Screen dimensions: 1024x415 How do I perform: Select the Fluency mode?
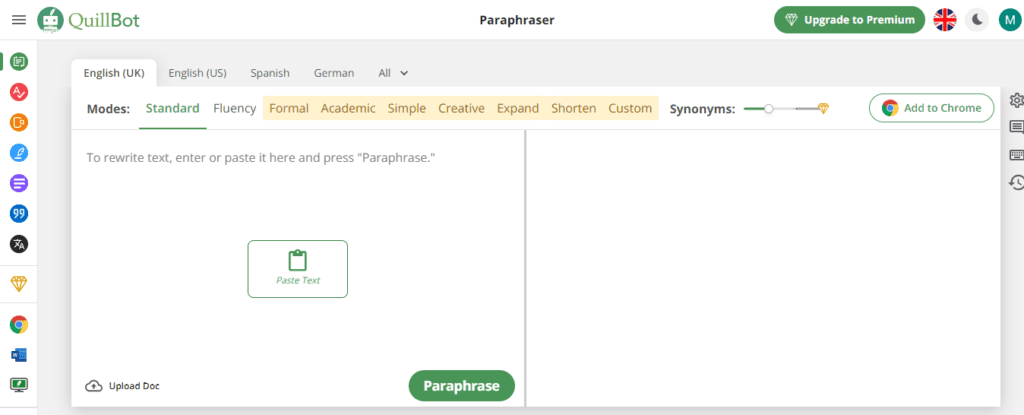234,108
